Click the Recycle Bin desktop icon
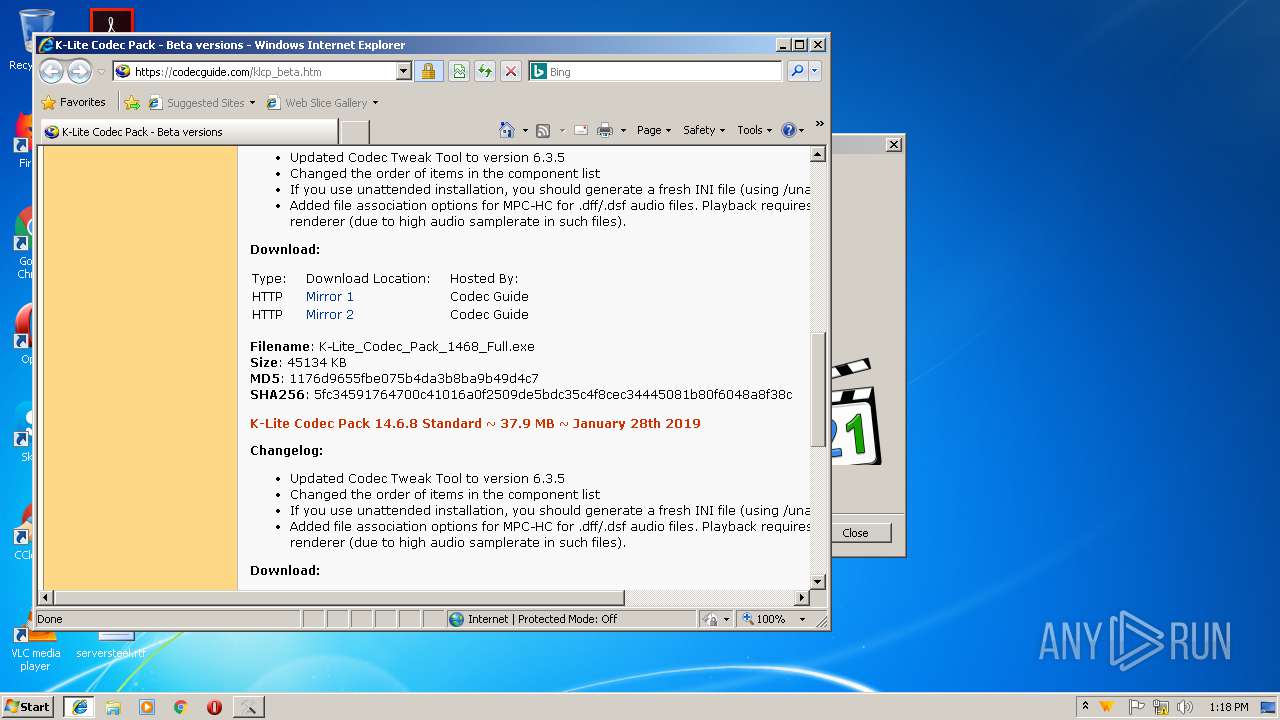 pyautogui.click(x=36, y=40)
